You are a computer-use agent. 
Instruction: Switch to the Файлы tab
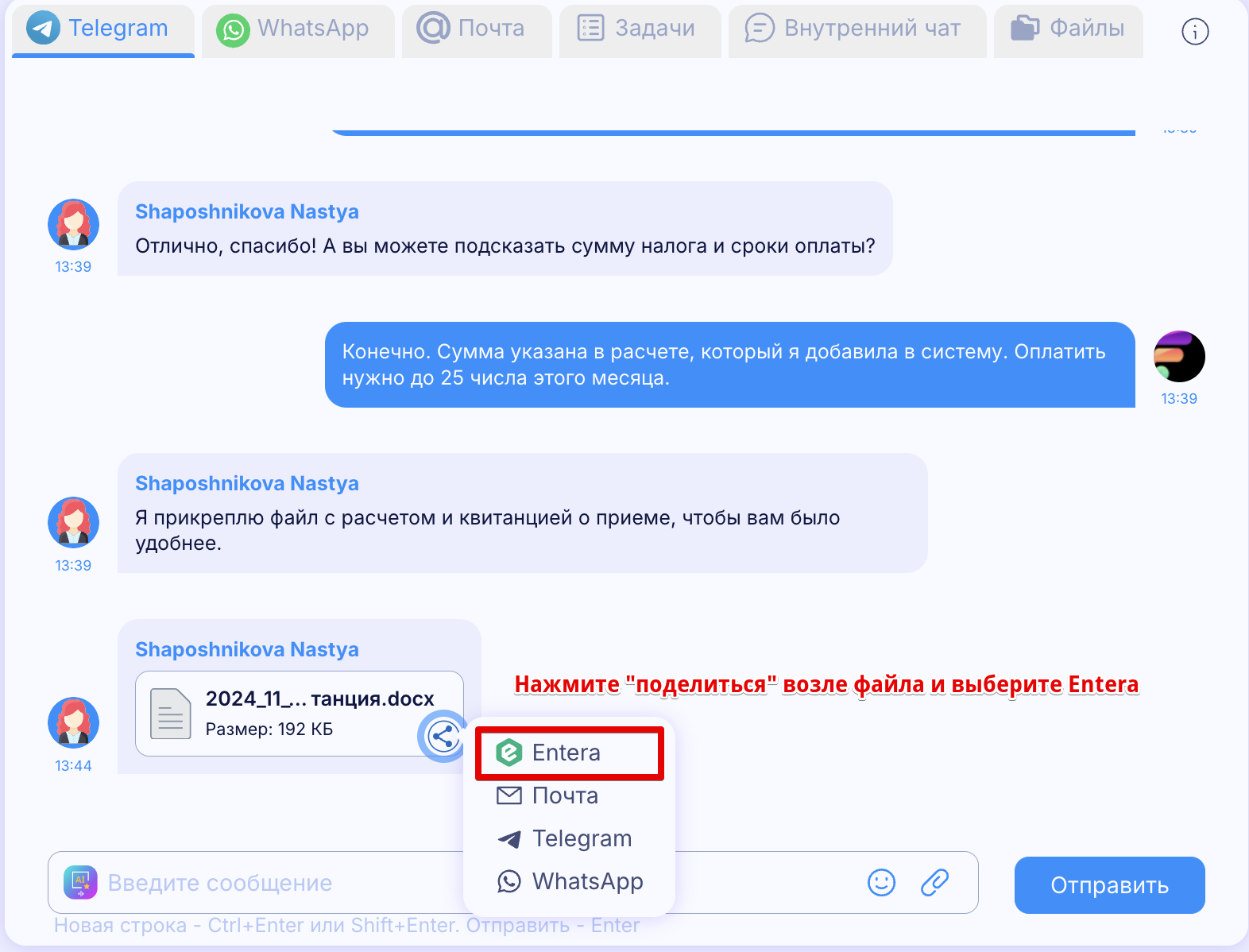(x=1069, y=29)
